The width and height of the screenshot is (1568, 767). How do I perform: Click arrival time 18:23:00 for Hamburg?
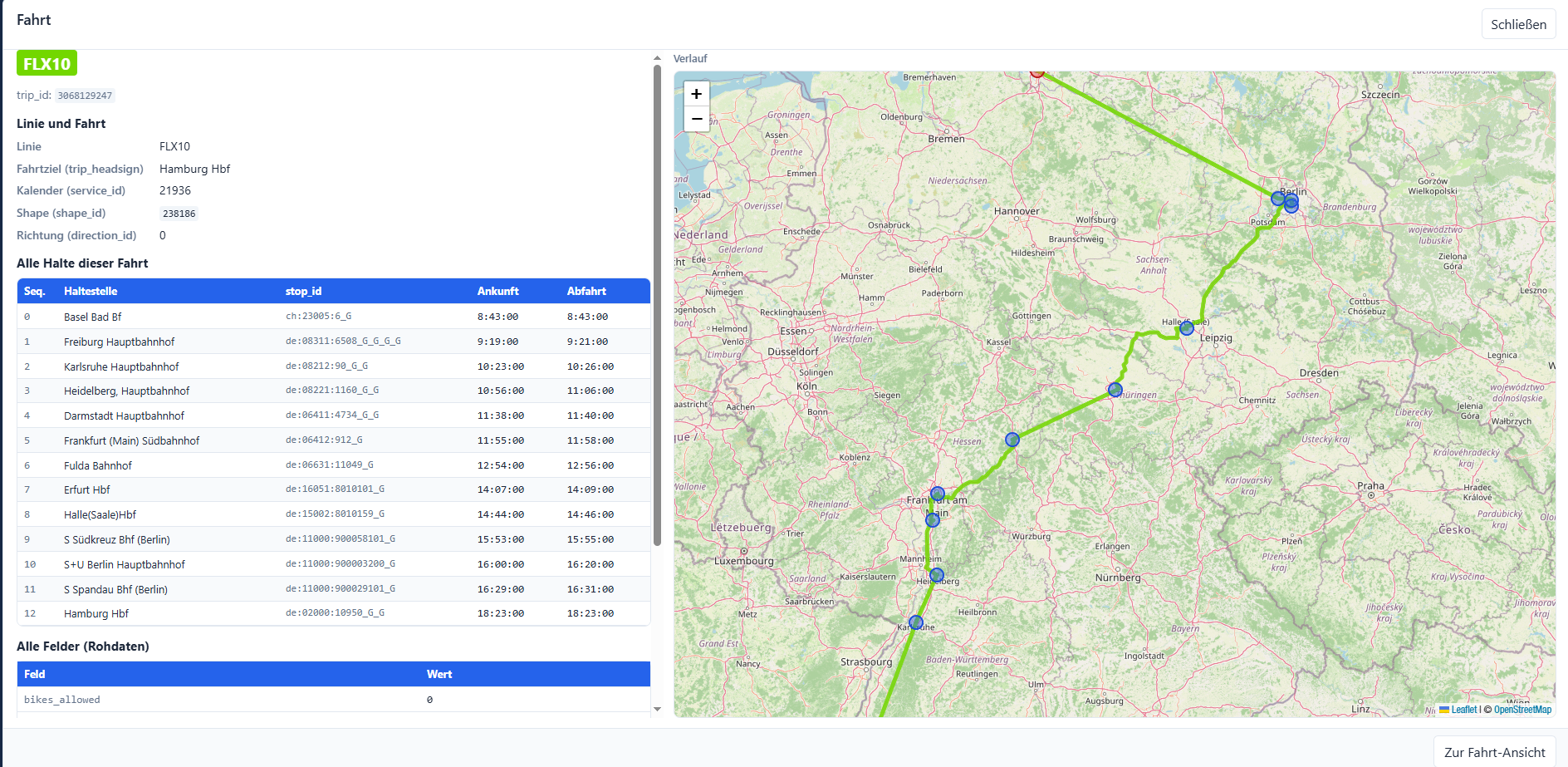click(x=501, y=613)
